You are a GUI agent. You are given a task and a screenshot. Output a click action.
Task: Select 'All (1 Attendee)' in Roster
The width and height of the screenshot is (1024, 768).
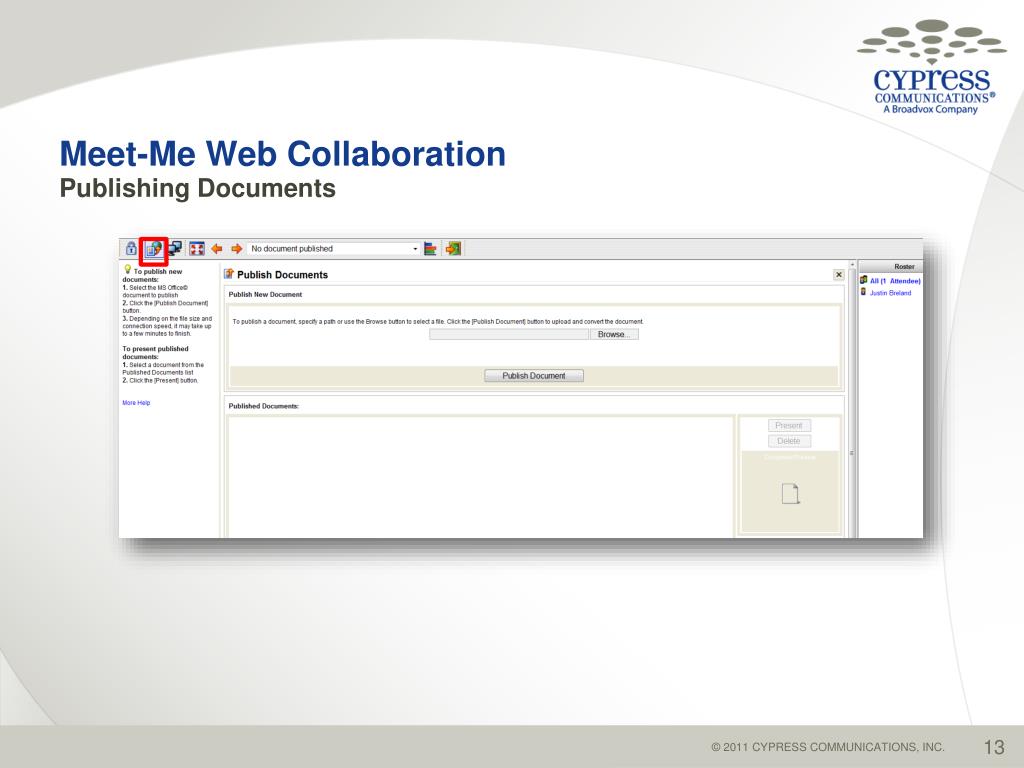pos(895,281)
